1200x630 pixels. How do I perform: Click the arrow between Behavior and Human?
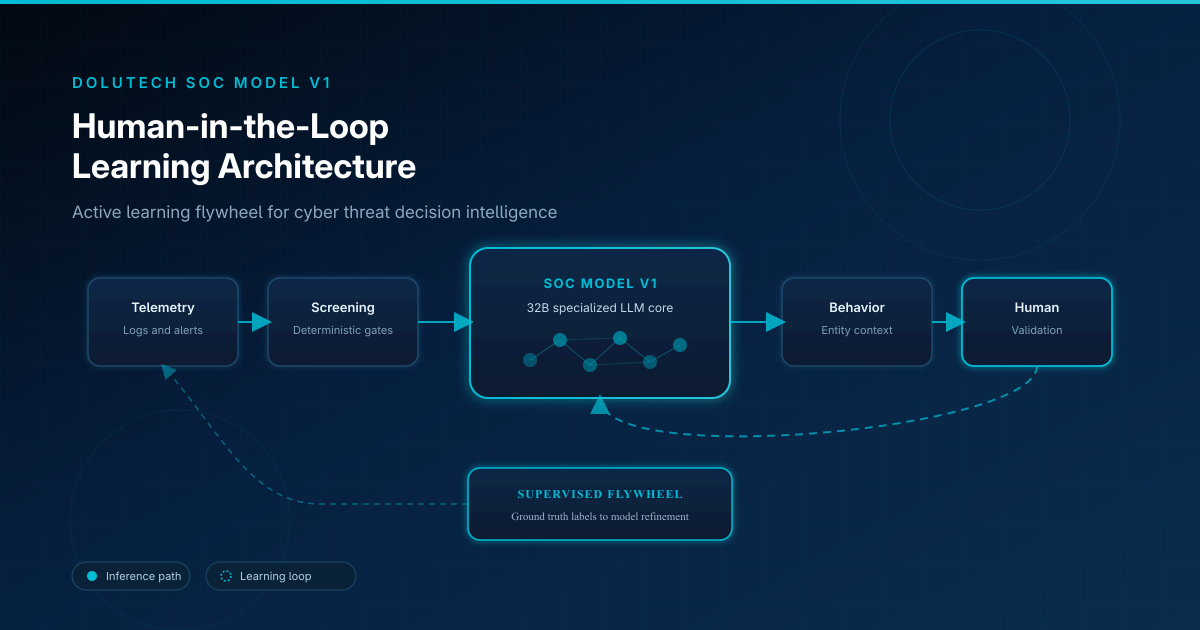pyautogui.click(x=949, y=322)
